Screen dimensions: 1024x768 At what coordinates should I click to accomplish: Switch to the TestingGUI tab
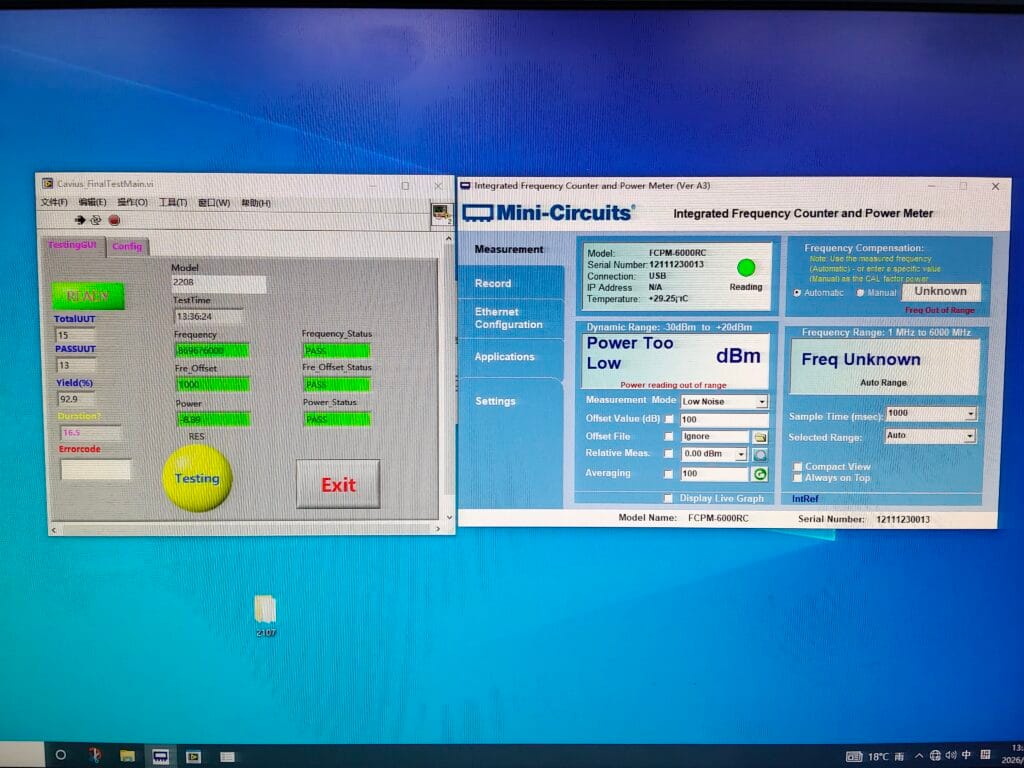click(x=72, y=245)
